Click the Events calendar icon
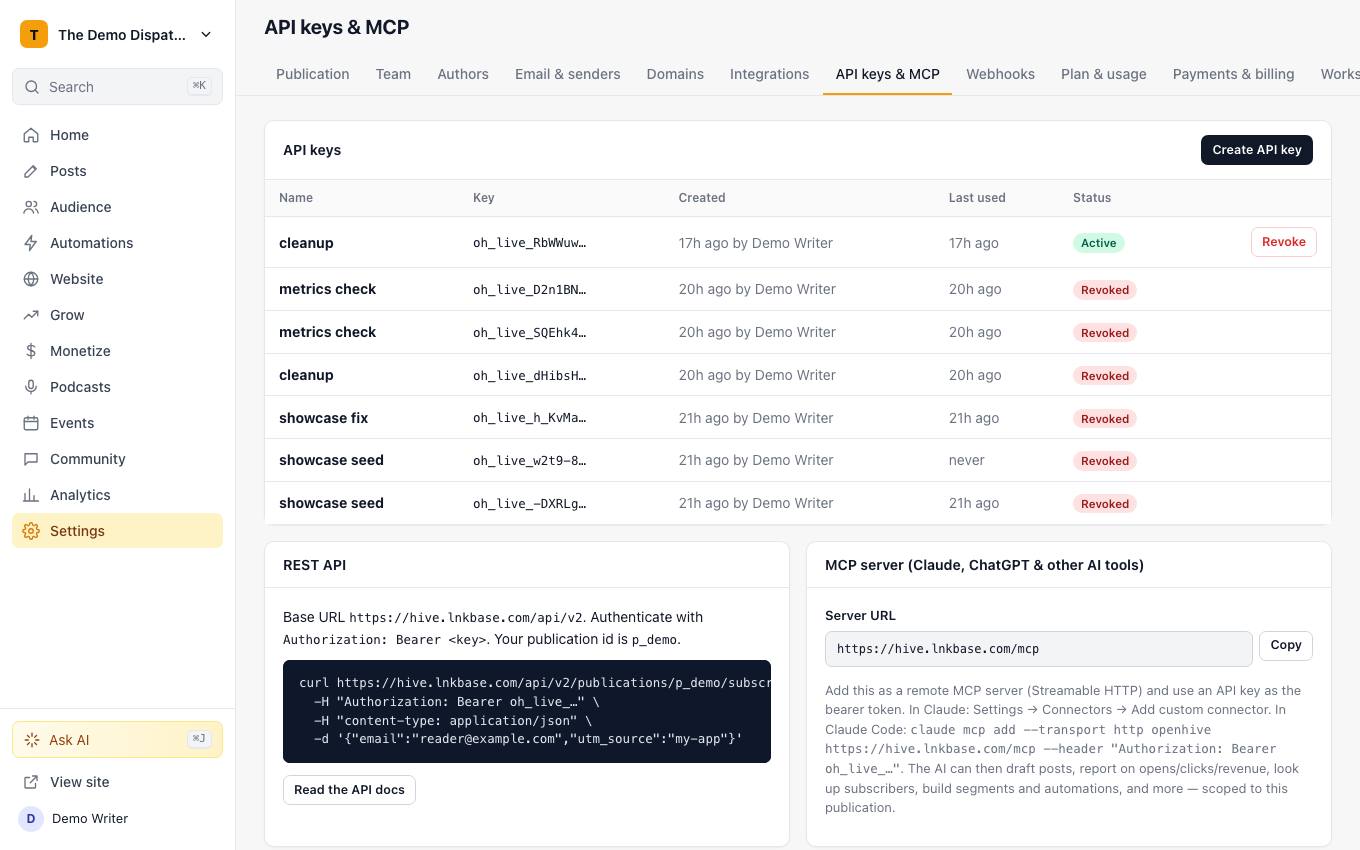 pyautogui.click(x=31, y=423)
